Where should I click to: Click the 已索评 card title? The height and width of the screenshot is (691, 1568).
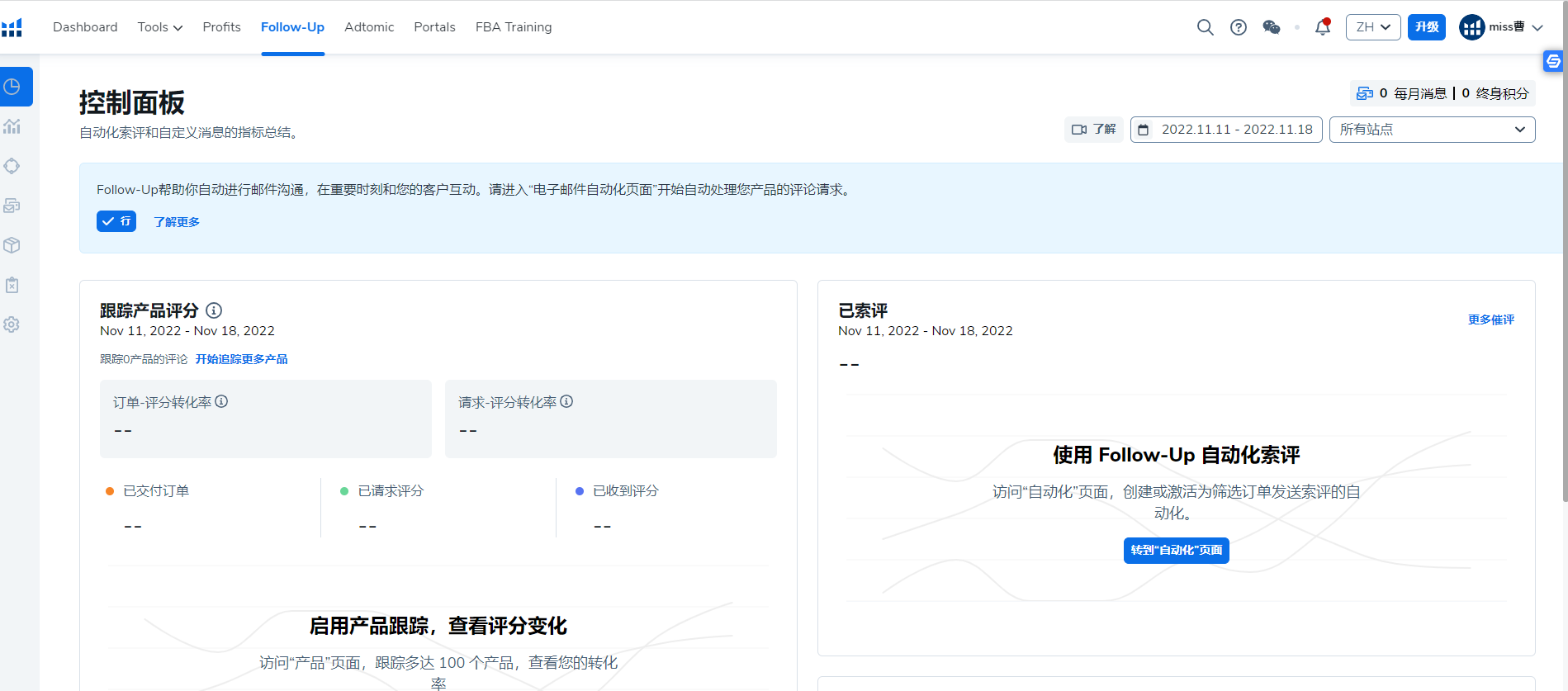pyautogui.click(x=863, y=310)
